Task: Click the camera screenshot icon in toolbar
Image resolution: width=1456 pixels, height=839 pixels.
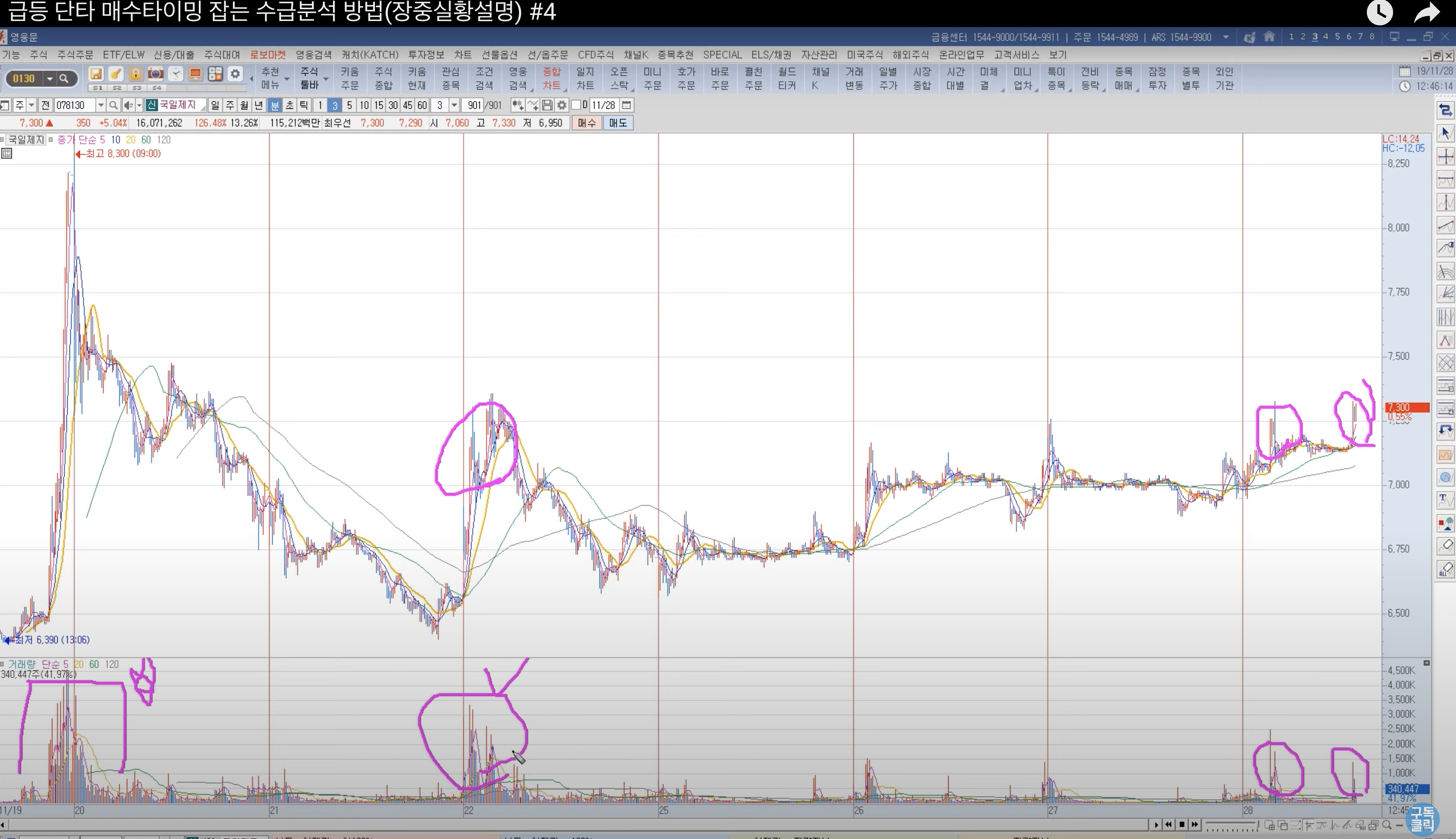Action: click(155, 74)
